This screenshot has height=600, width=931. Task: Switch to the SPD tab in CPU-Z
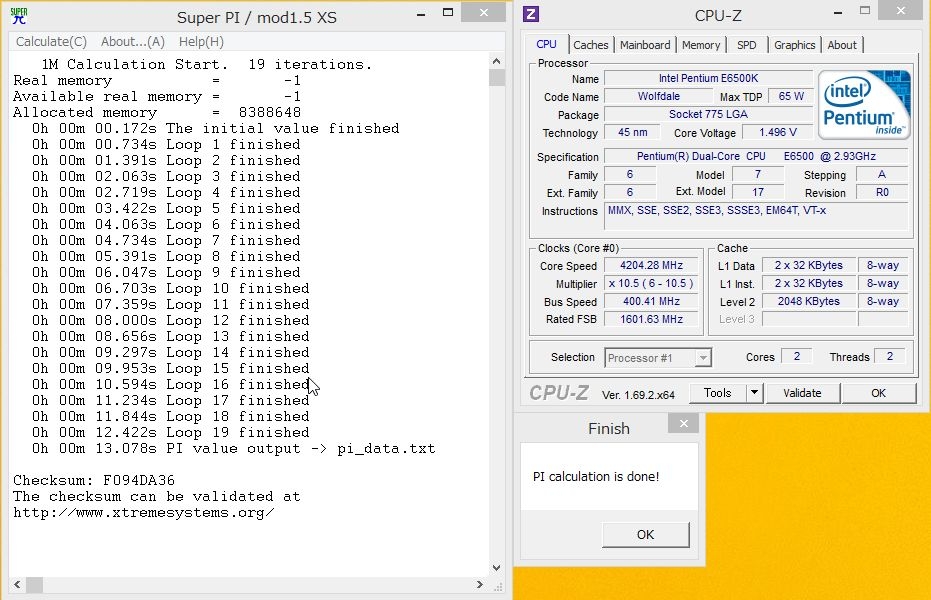[746, 45]
